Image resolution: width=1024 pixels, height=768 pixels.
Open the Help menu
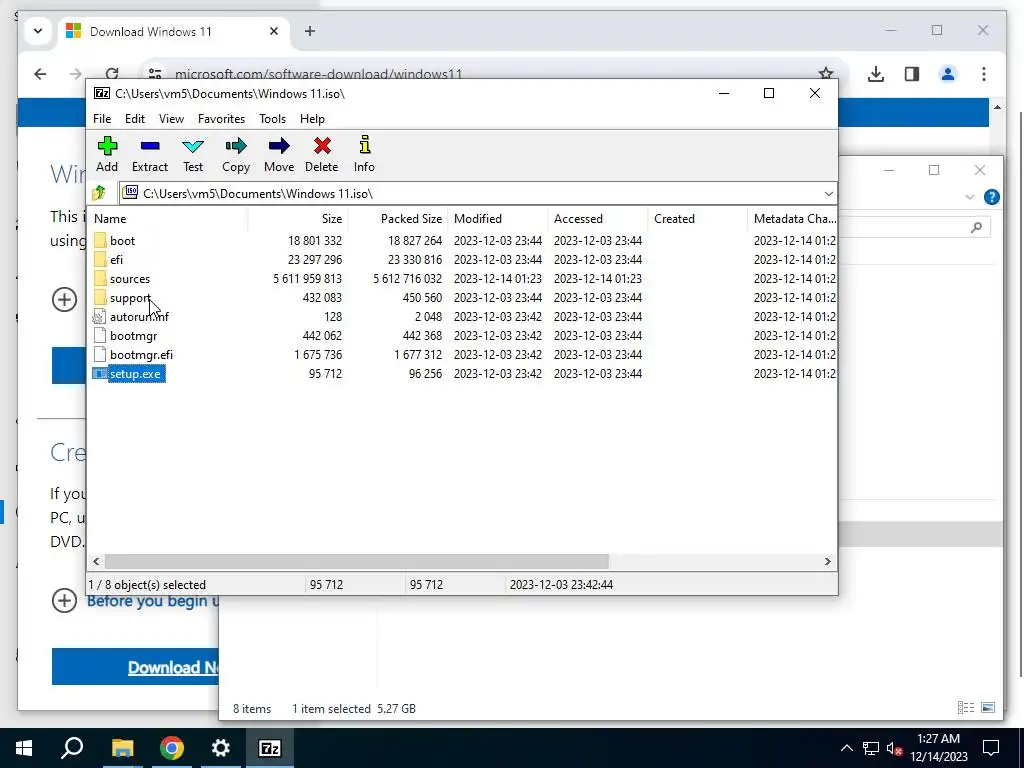312,119
